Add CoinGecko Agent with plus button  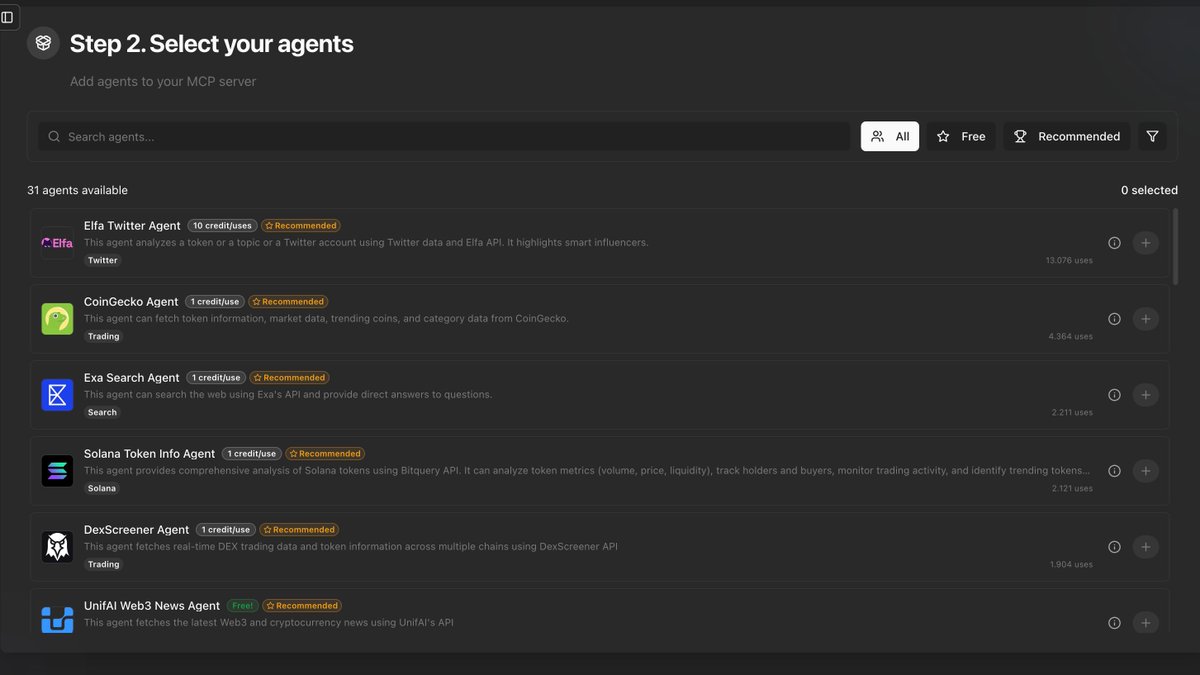[1146, 319]
